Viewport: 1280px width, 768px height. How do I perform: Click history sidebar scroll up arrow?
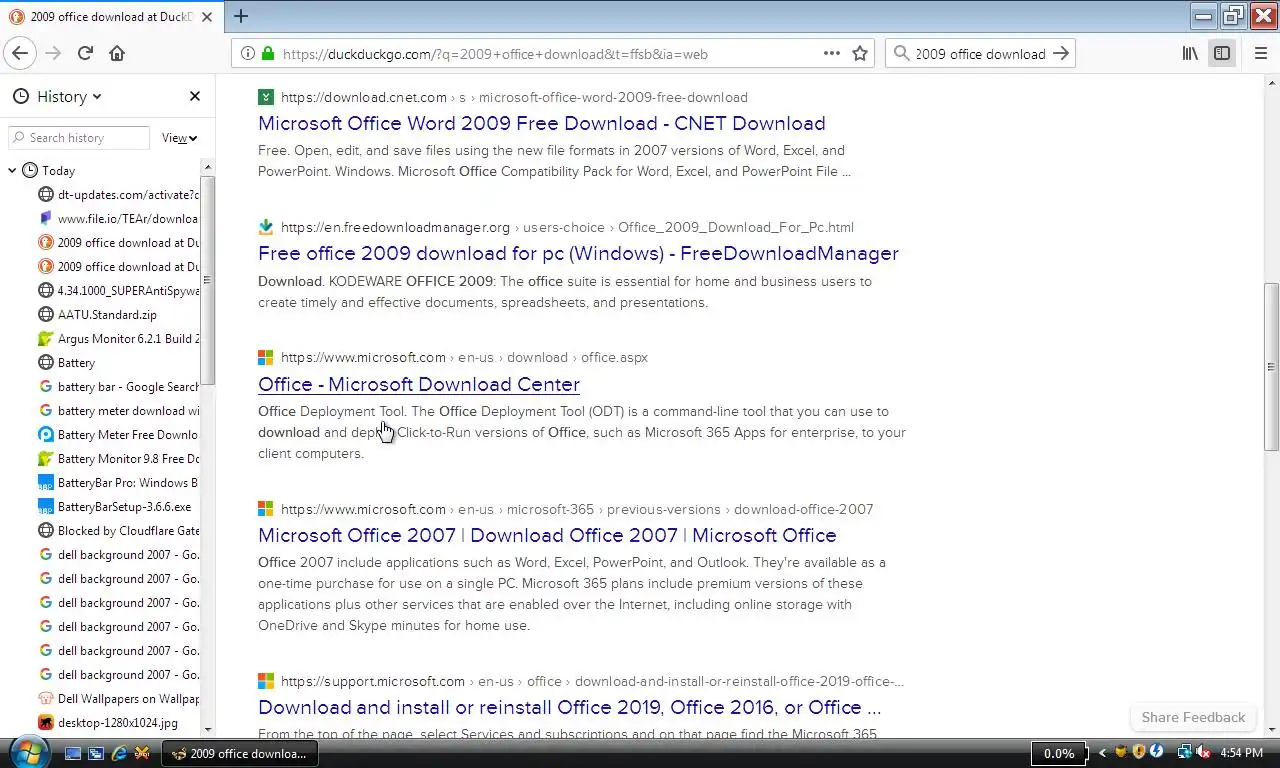pyautogui.click(x=207, y=166)
